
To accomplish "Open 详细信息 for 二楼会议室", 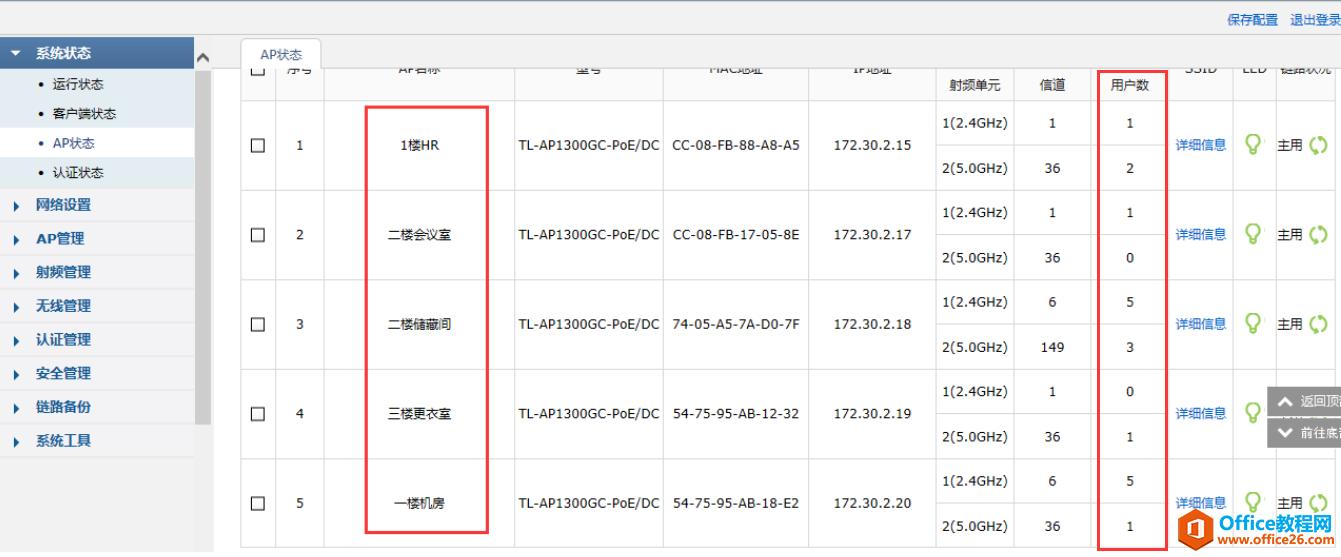I will (1201, 235).
